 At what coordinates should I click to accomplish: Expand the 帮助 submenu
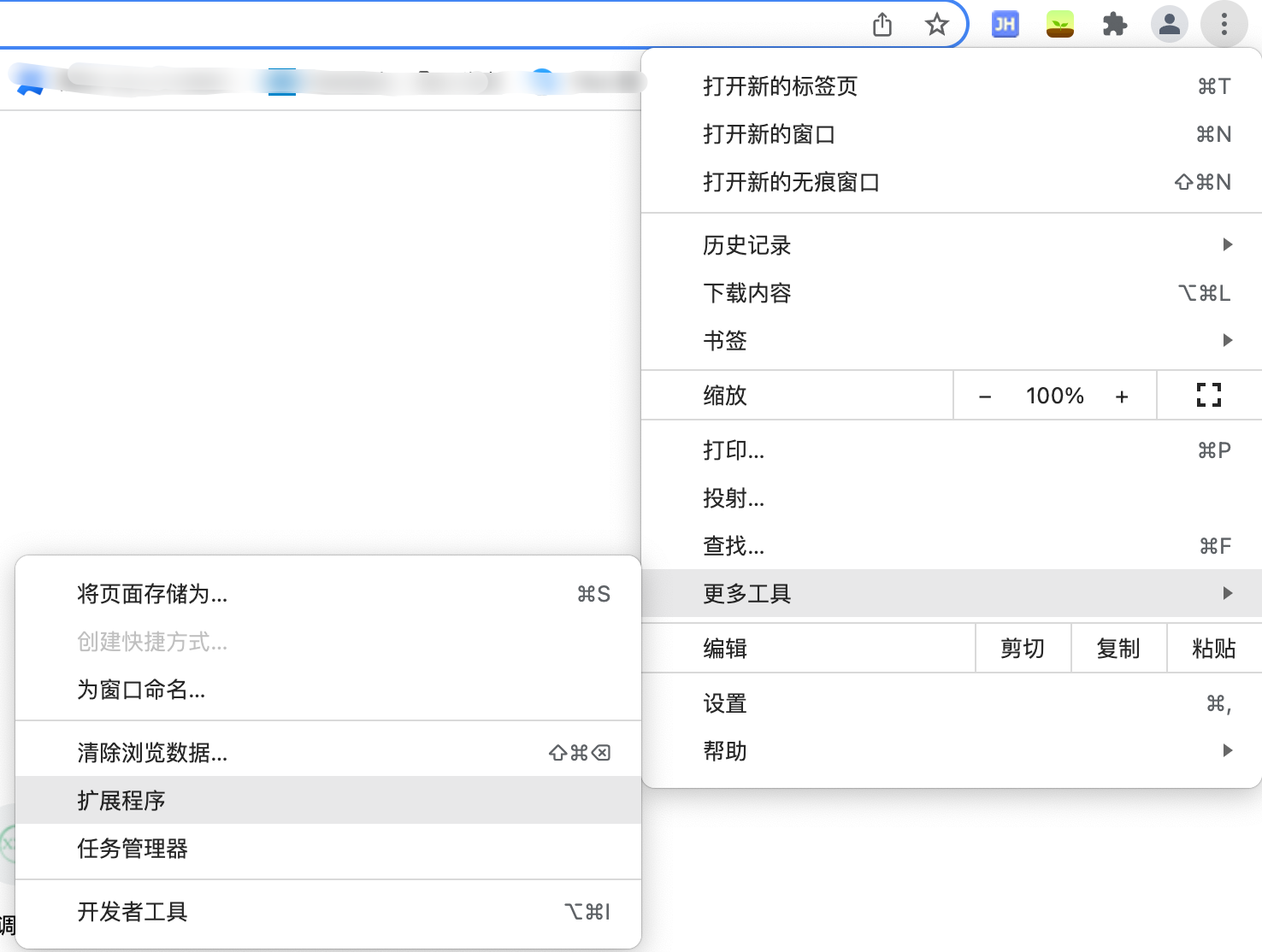click(952, 751)
